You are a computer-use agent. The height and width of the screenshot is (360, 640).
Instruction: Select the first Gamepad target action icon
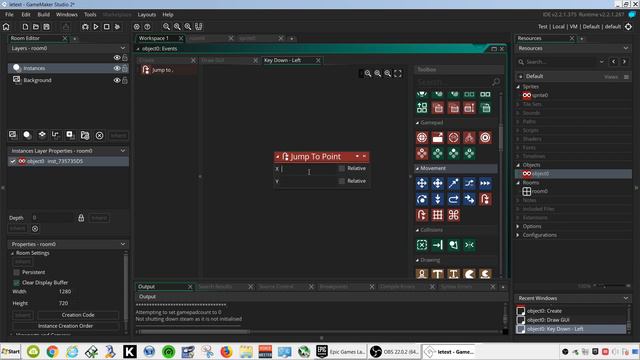(422, 138)
